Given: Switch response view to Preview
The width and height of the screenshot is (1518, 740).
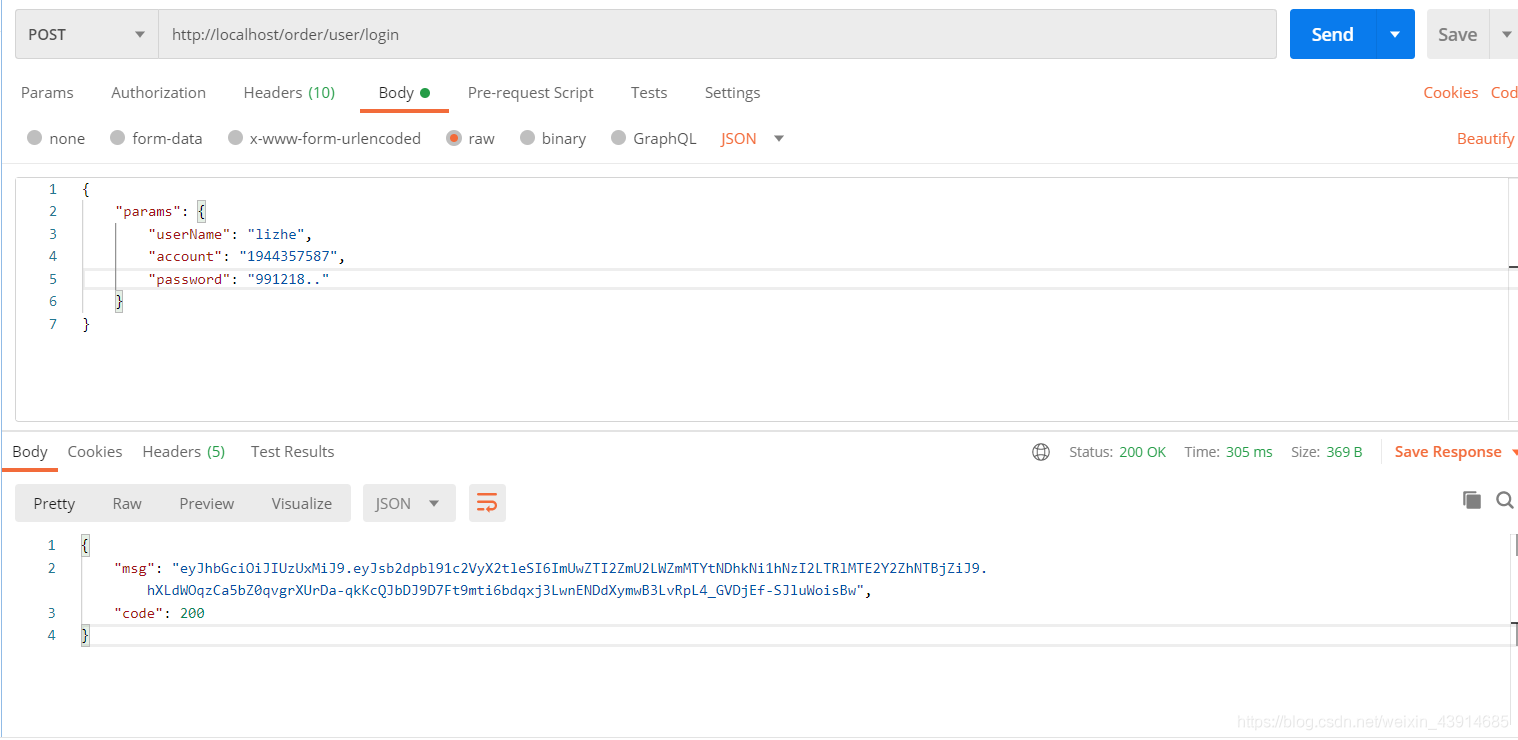Looking at the screenshot, I should coord(207,503).
